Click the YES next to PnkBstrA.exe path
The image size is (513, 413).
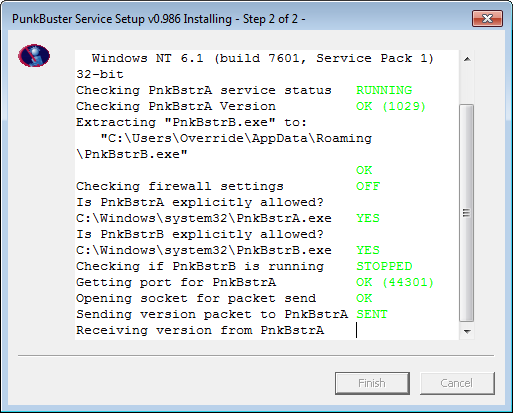(x=368, y=218)
